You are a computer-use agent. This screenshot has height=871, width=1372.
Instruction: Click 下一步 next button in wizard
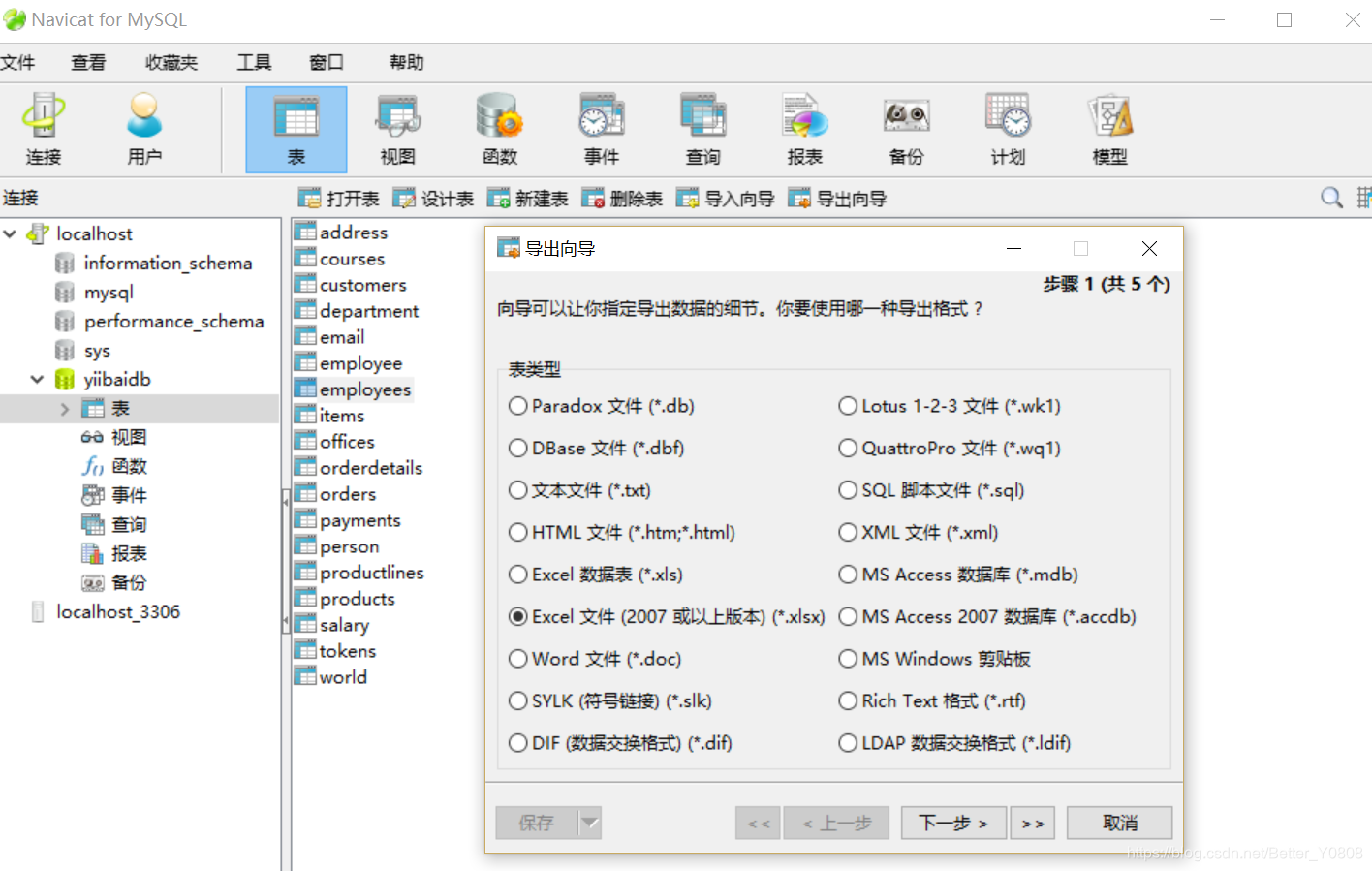click(953, 823)
